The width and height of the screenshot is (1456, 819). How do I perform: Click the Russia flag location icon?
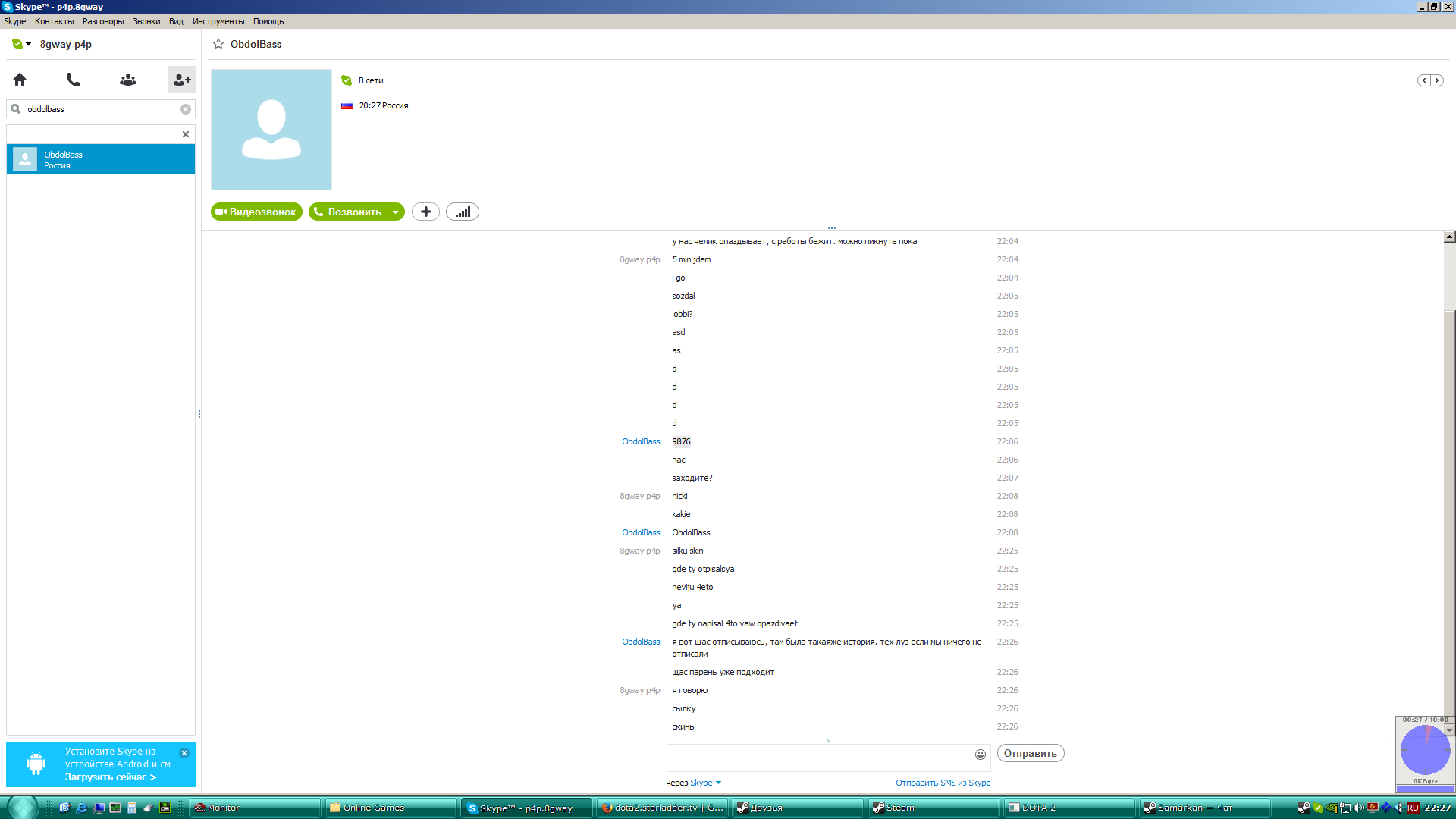coord(347,105)
